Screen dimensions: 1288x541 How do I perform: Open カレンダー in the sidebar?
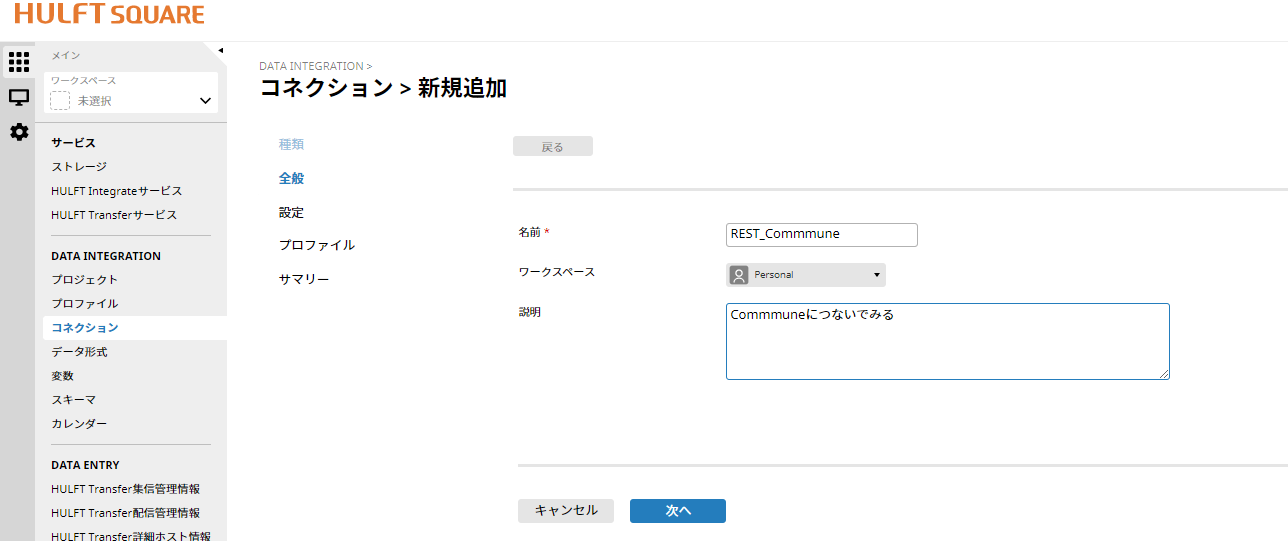(79, 424)
